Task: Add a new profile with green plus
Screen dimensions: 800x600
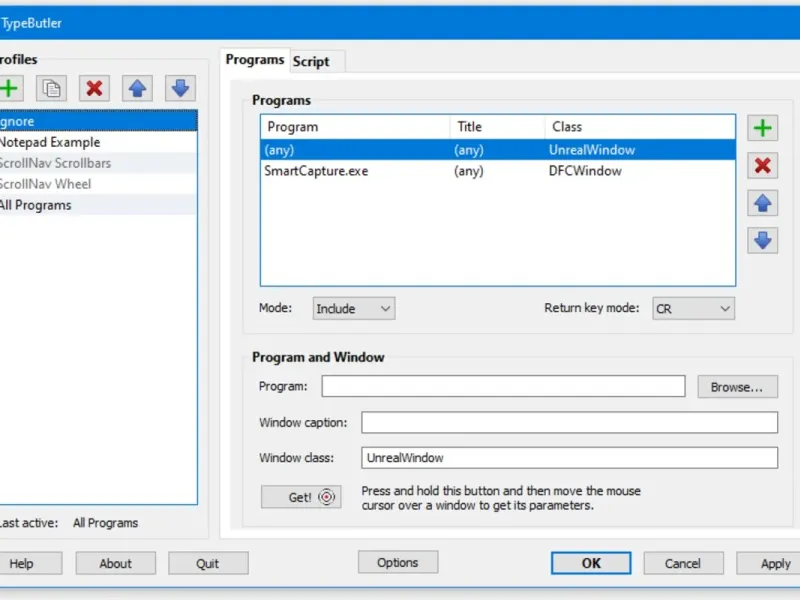Action: click(x=9, y=88)
